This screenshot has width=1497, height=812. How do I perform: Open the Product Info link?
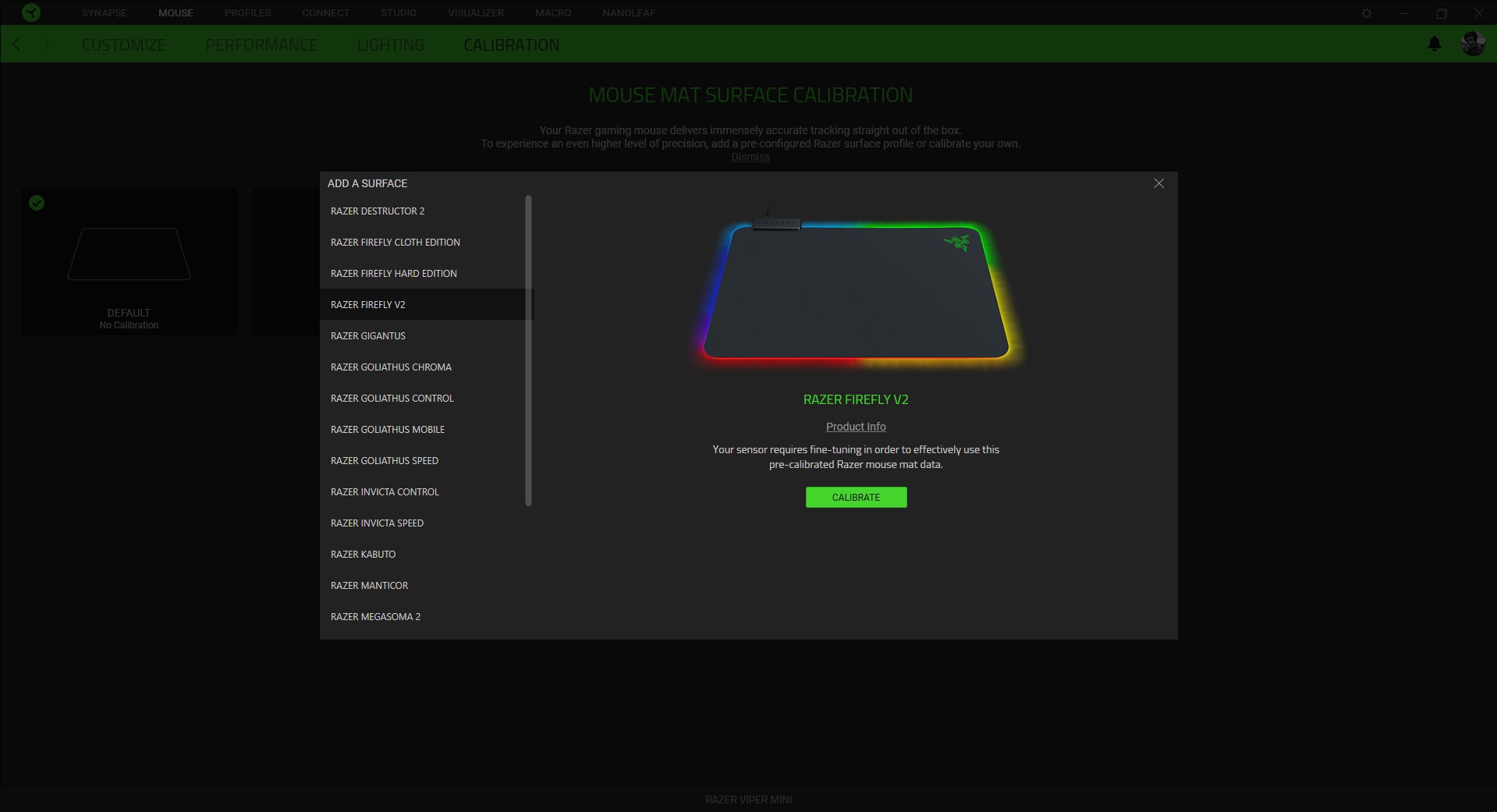click(x=856, y=427)
